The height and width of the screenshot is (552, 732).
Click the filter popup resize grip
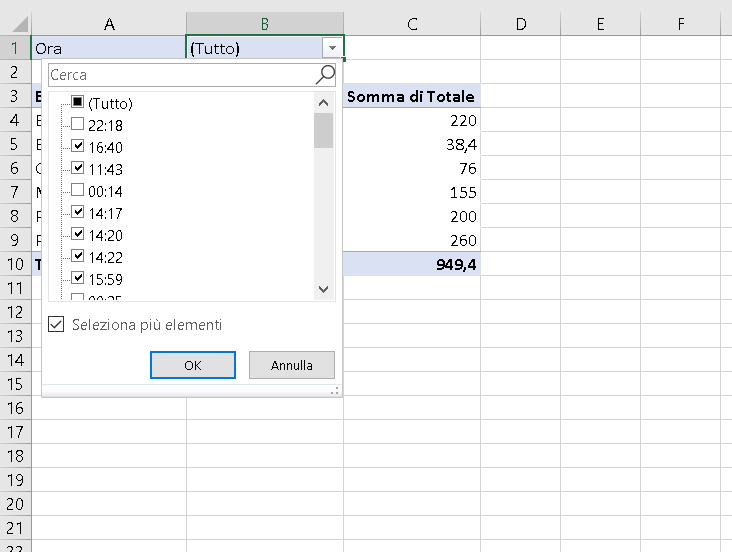point(335,391)
